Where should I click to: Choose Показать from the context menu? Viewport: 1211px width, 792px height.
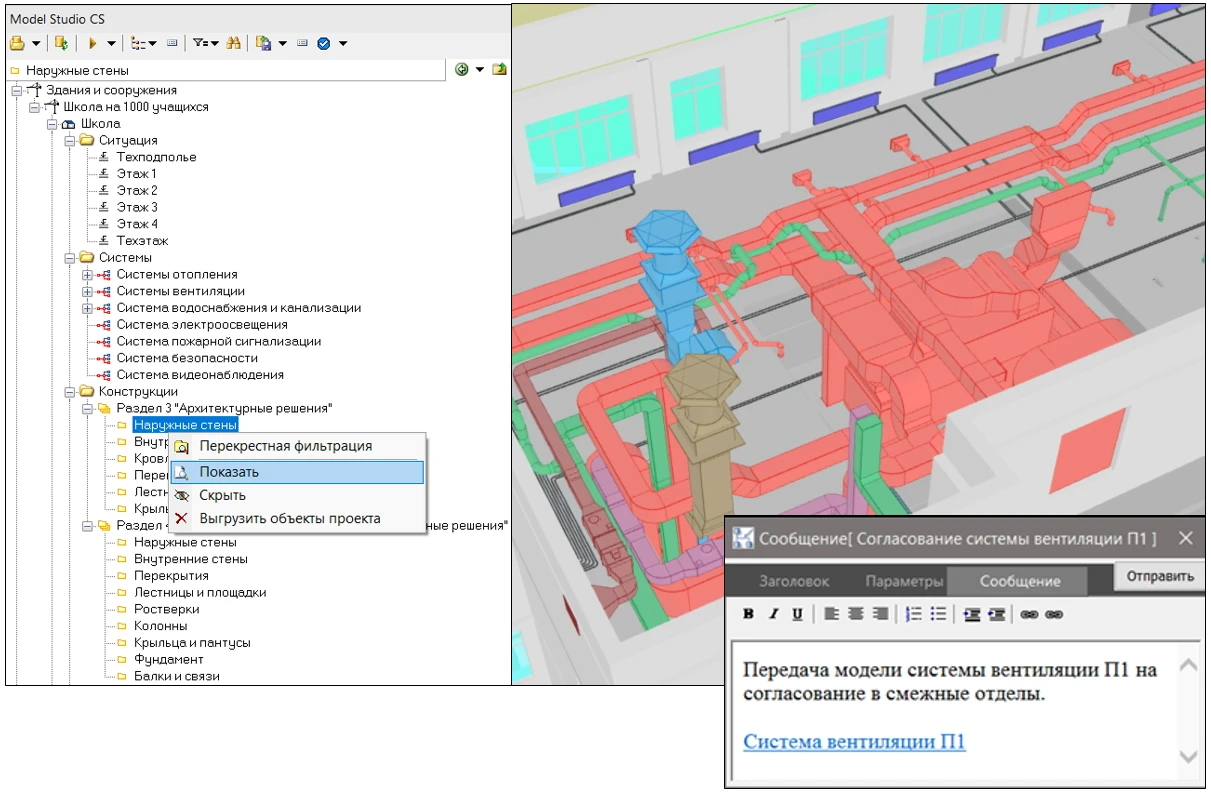pos(229,472)
